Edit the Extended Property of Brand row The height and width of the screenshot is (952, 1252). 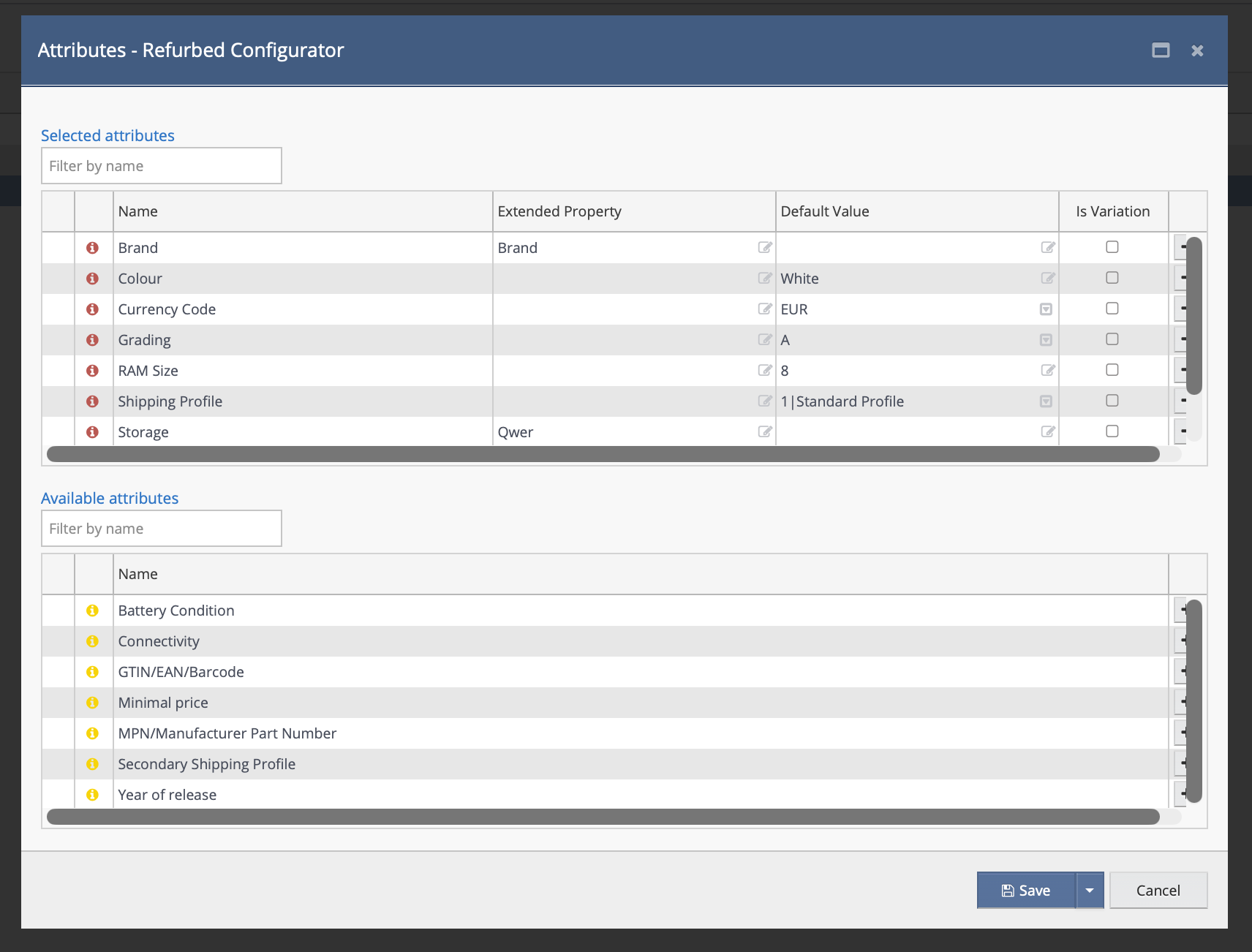click(x=765, y=247)
